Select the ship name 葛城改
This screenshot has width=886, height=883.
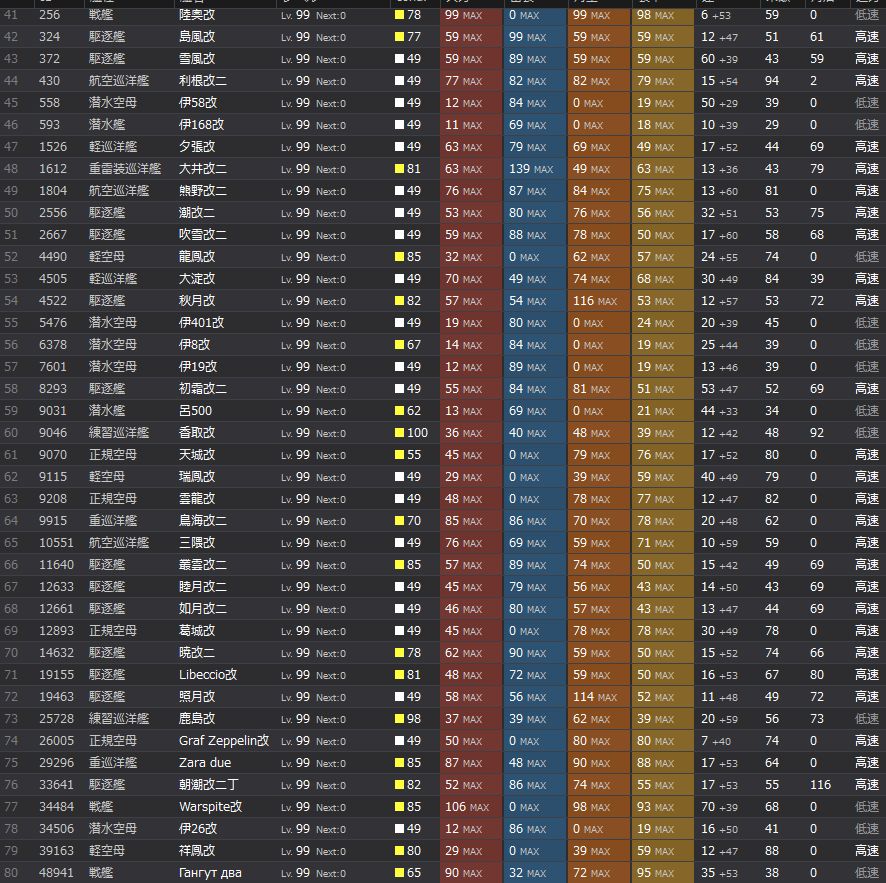197,632
